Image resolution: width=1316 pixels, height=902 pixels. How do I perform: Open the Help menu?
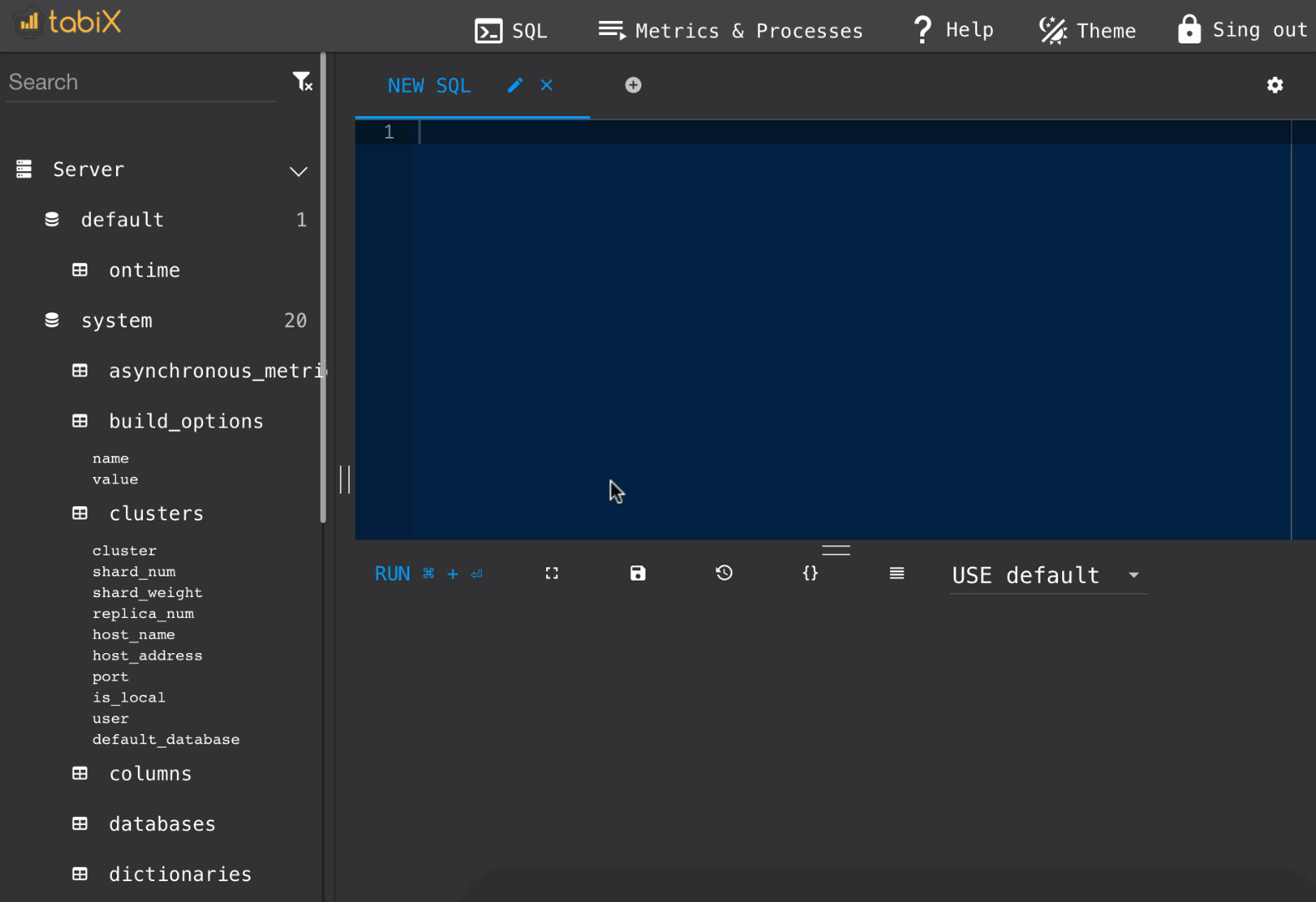(x=953, y=30)
